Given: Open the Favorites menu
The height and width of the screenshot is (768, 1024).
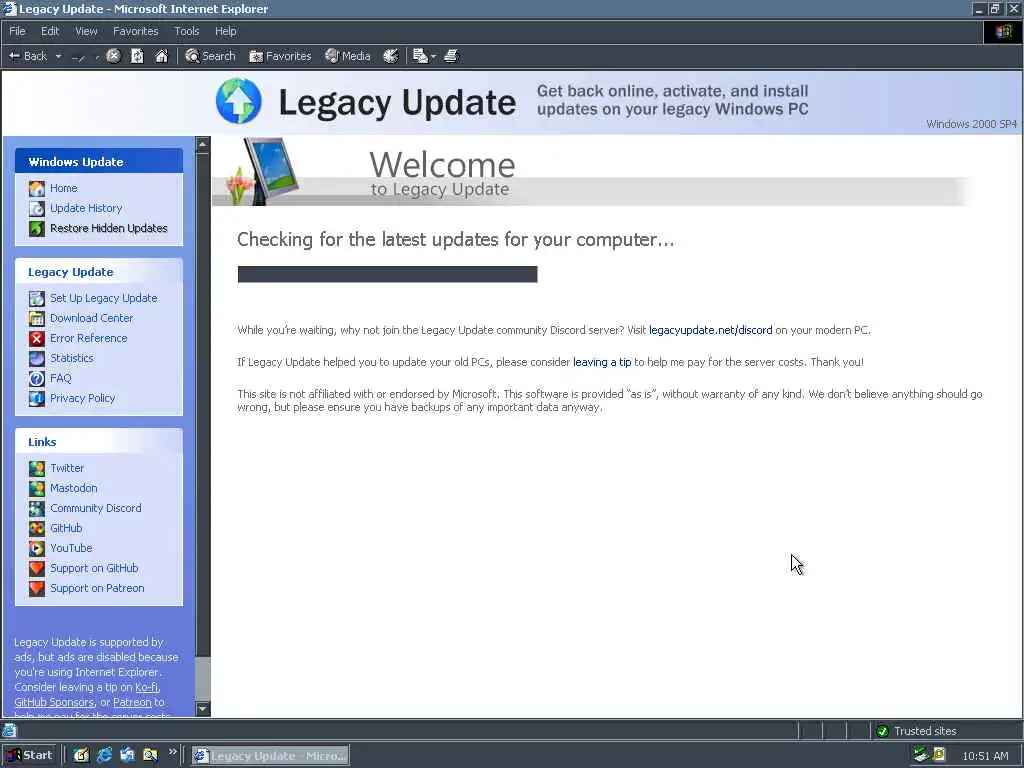Looking at the screenshot, I should click(x=135, y=31).
